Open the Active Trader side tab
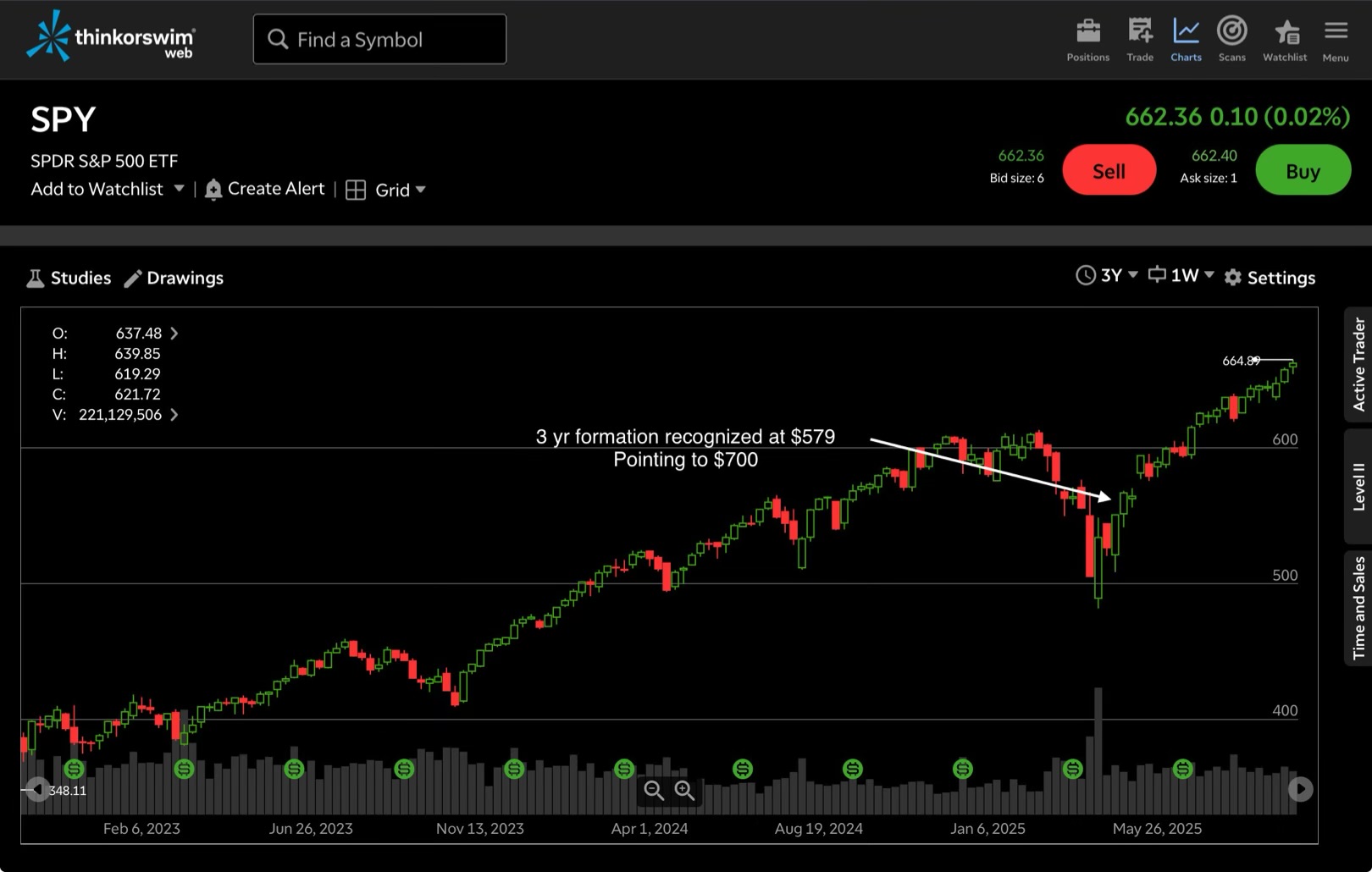Image resolution: width=1372 pixels, height=872 pixels. click(x=1358, y=365)
